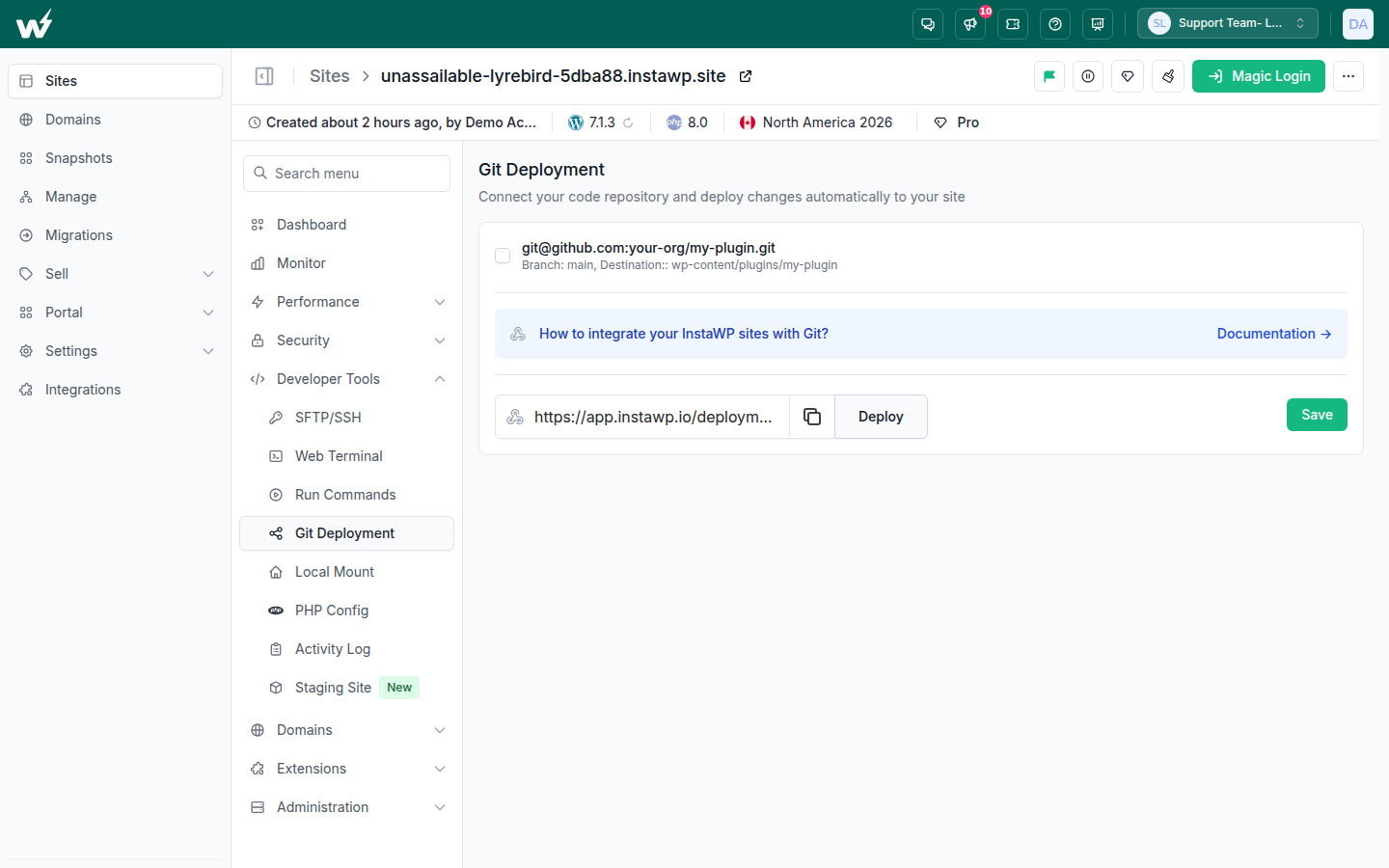Click the Magic Login button

point(1259,76)
